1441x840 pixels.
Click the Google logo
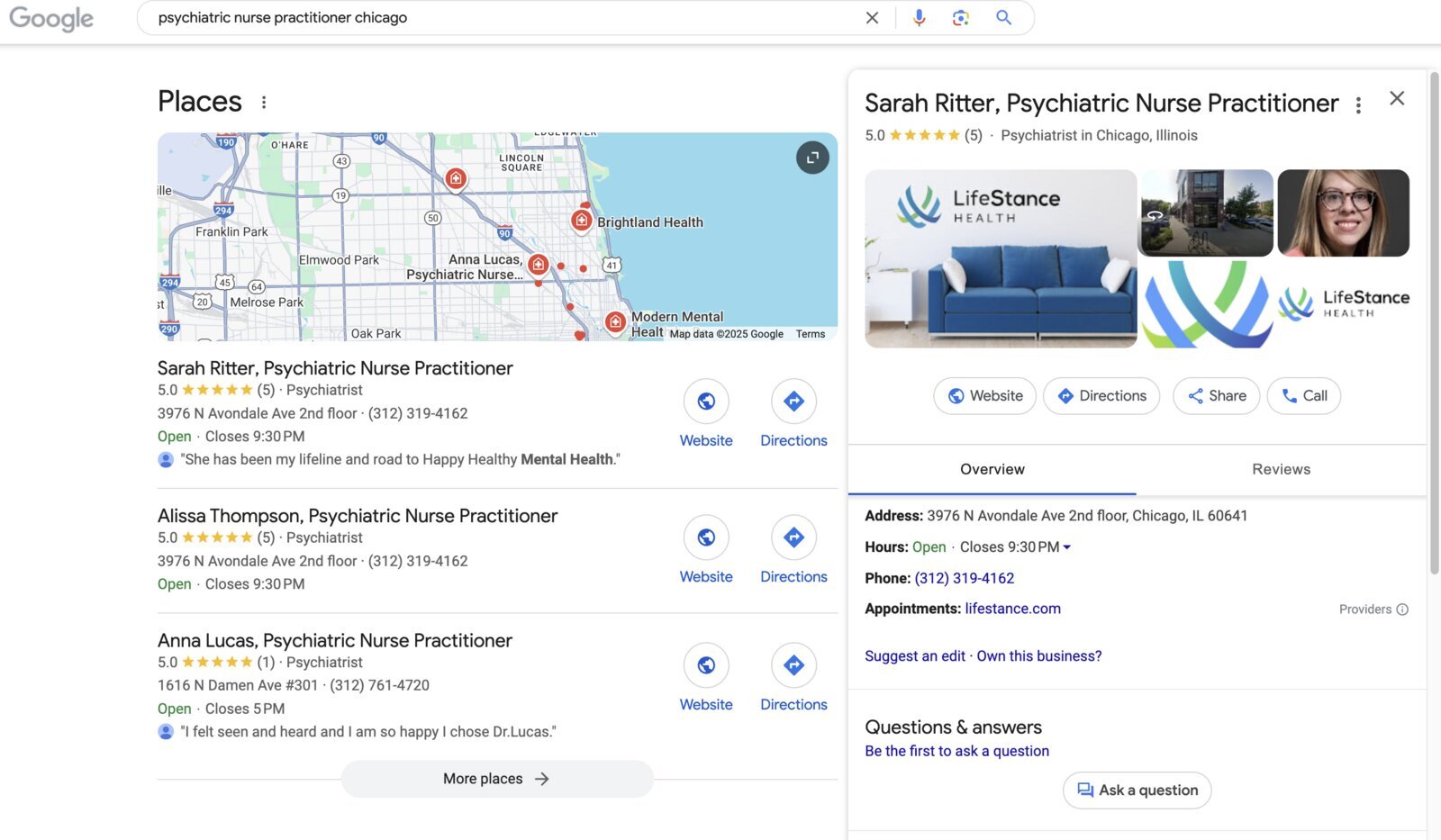coord(51,18)
